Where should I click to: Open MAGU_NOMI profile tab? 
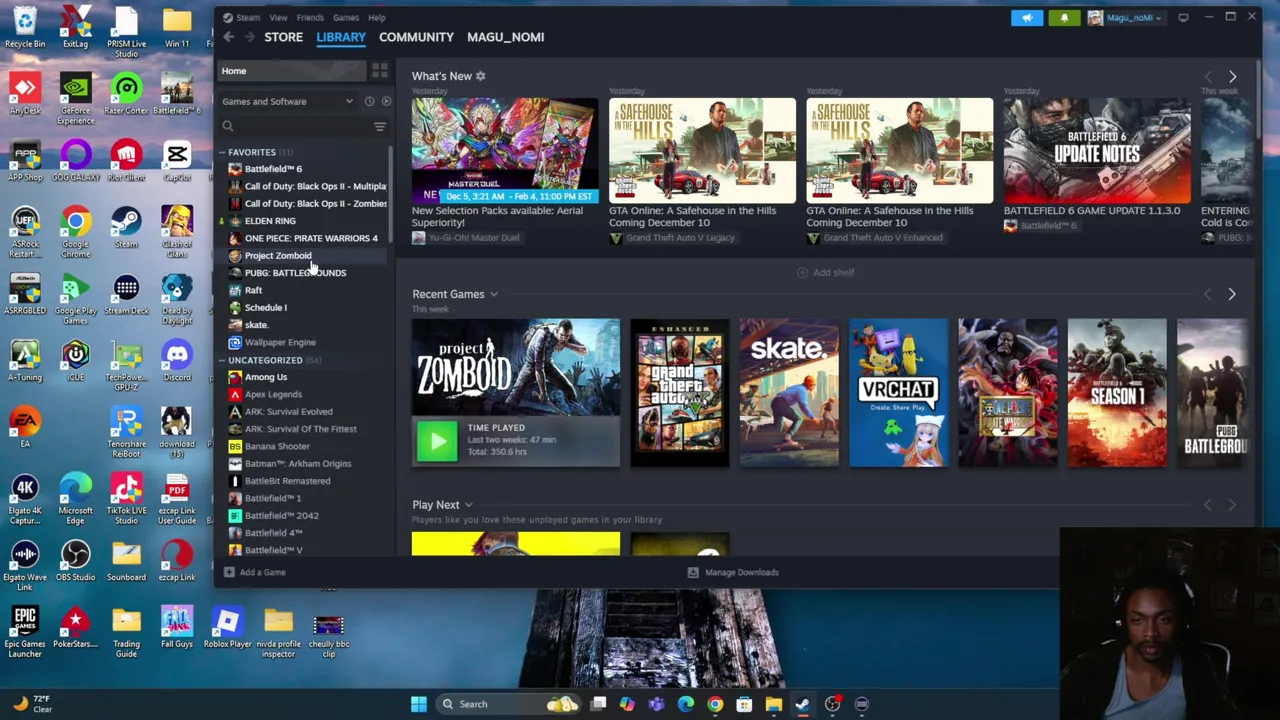(505, 37)
